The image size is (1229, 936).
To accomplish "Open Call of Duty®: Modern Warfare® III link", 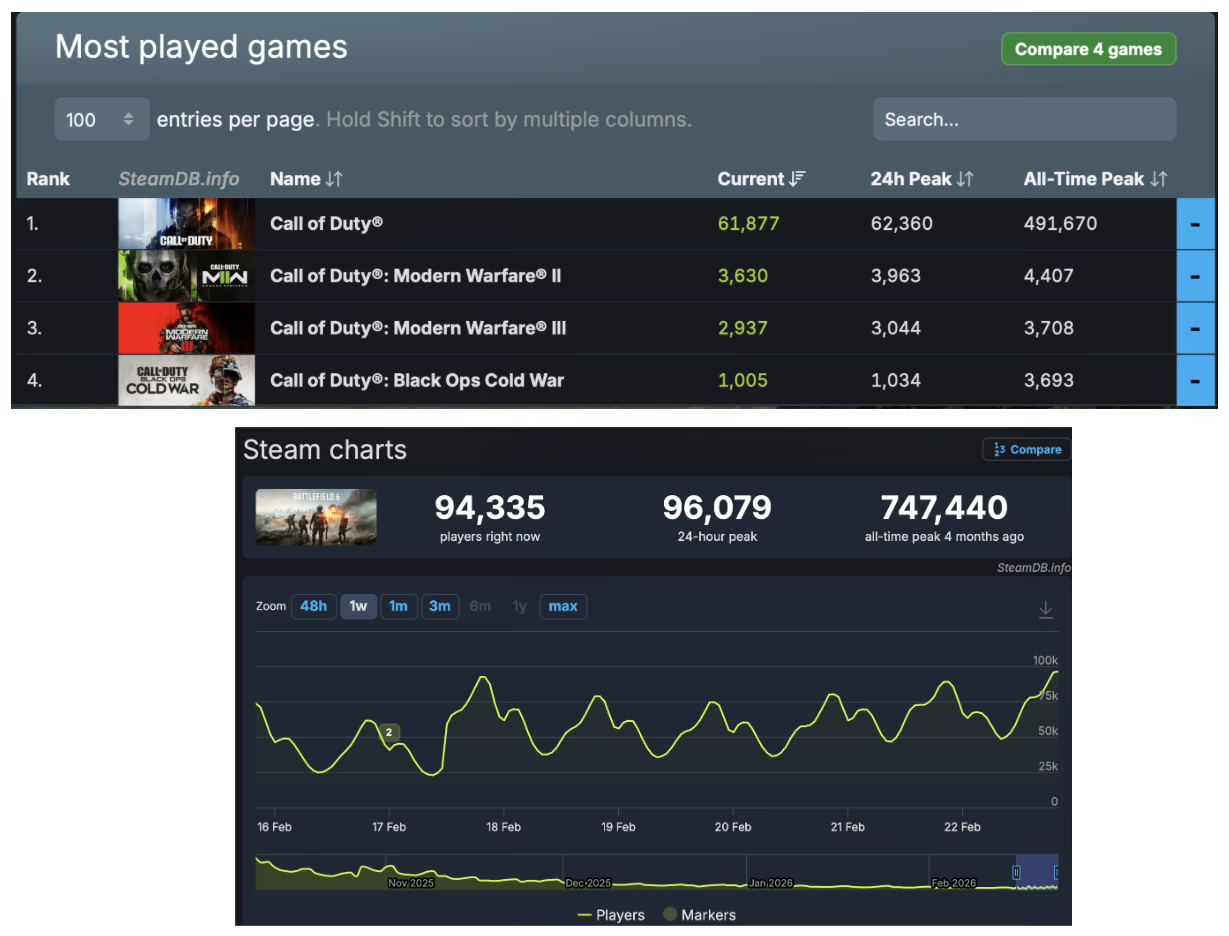I will 418,327.
